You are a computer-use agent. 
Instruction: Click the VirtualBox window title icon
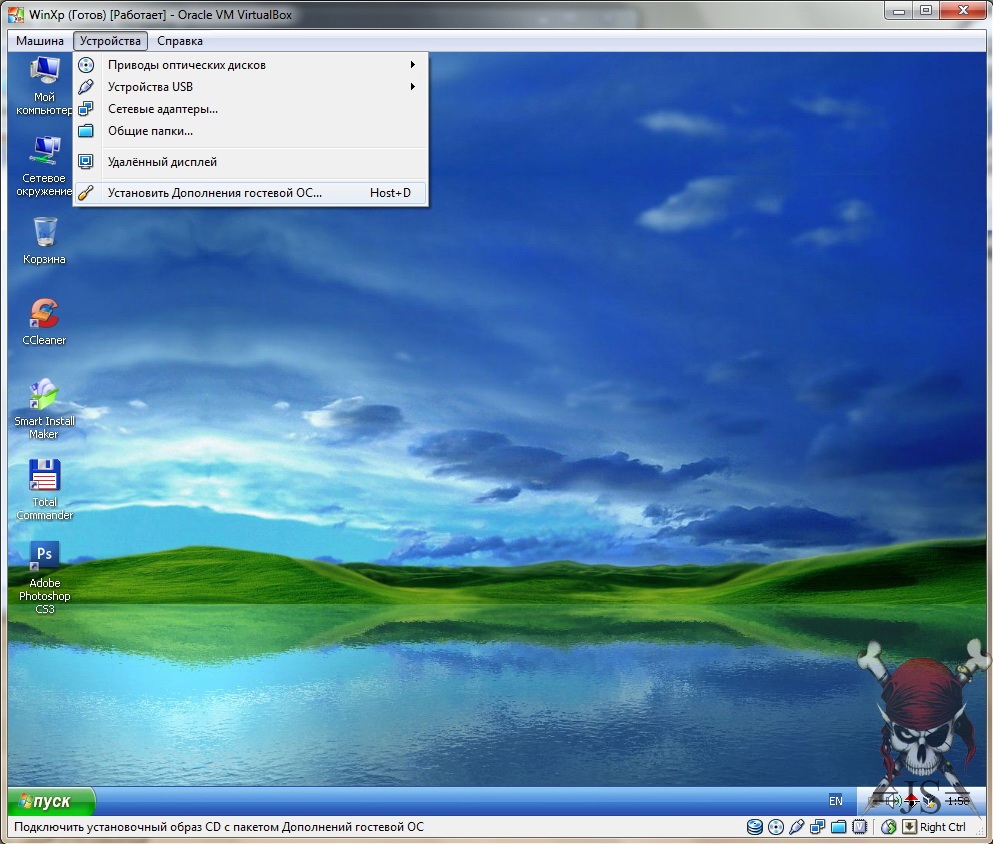pyautogui.click(x=16, y=14)
